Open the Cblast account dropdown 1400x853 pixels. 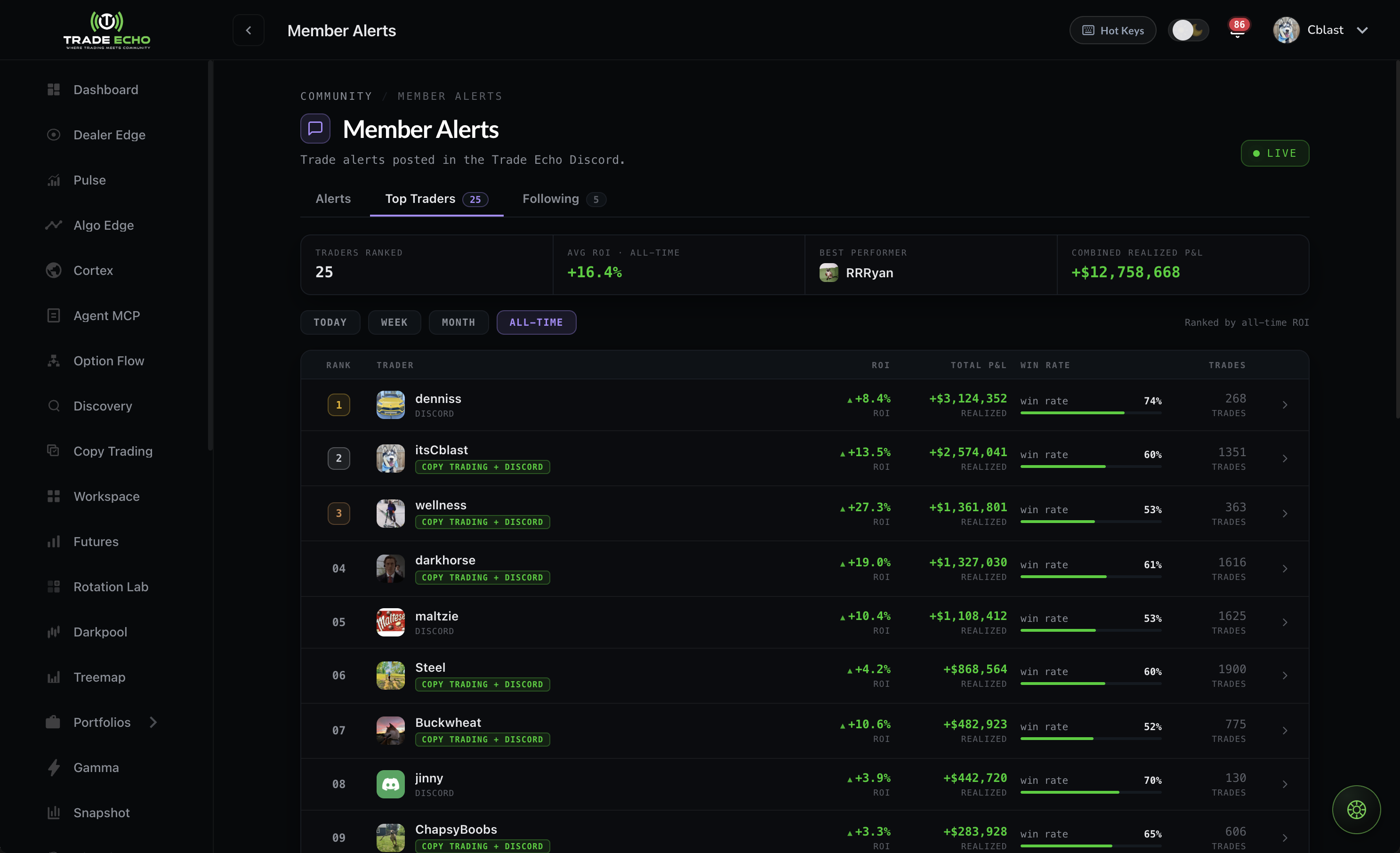pyautogui.click(x=1320, y=30)
